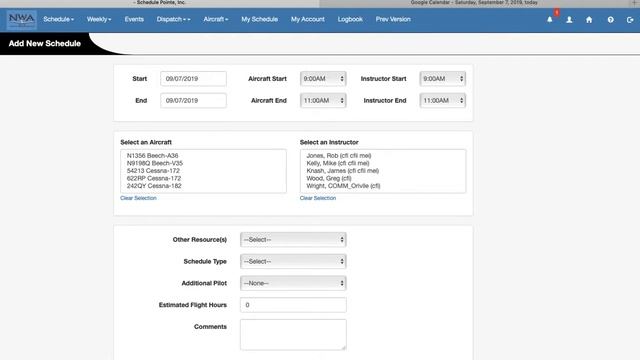Clear Selection under aircraft list
The height and width of the screenshot is (360, 640).
tap(138, 198)
